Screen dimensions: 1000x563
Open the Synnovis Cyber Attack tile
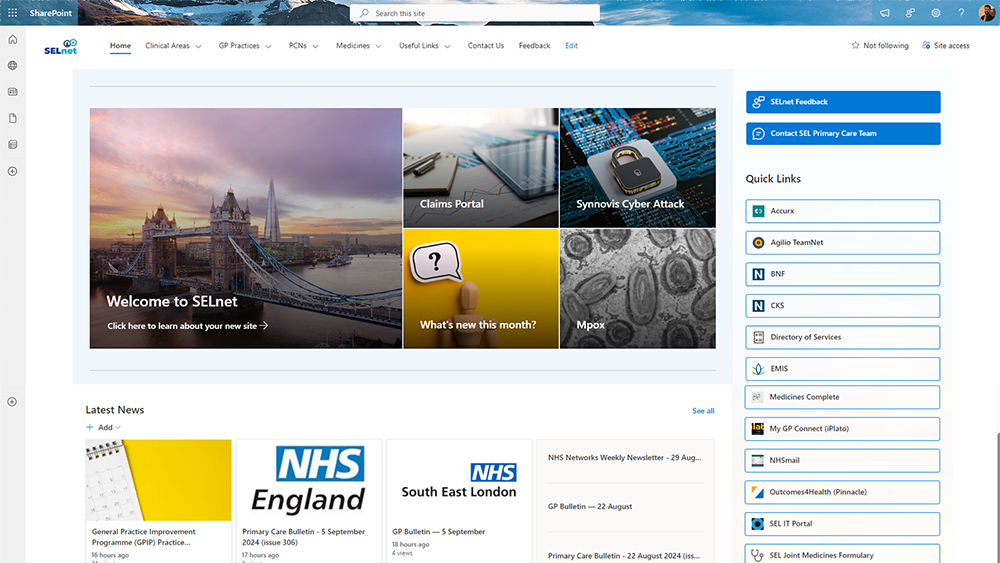pos(638,168)
